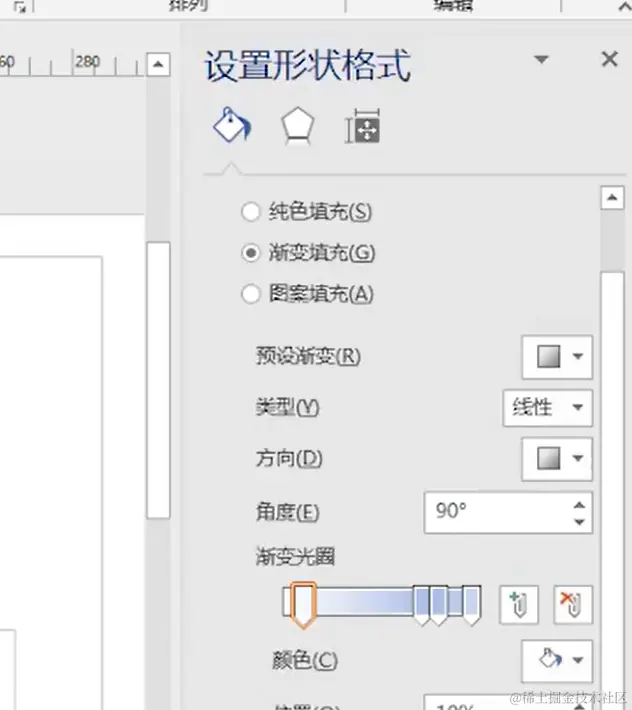Viewport: 632px width, 710px height.
Task: Open the Fill & Line paint bucket tab
Action: coord(231,125)
